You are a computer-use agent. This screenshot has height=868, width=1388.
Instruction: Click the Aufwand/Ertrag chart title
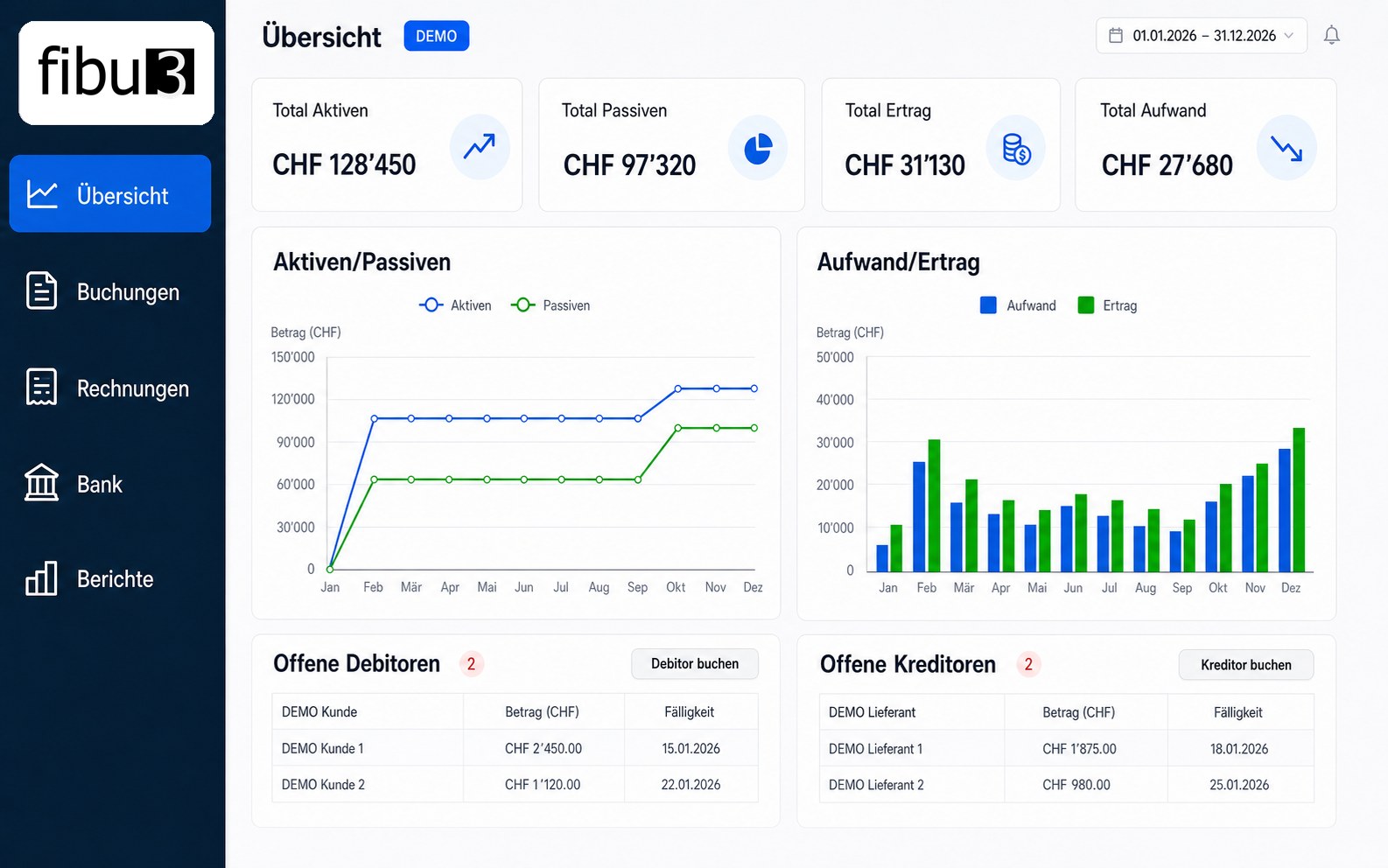click(x=898, y=262)
